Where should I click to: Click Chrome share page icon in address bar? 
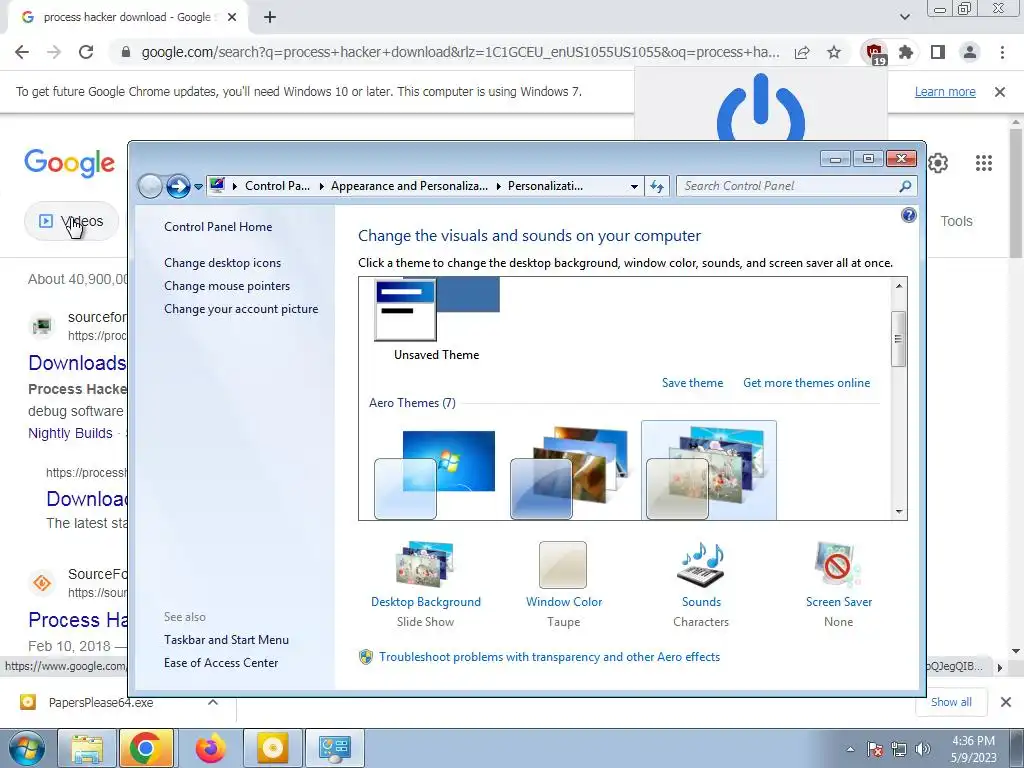click(802, 52)
